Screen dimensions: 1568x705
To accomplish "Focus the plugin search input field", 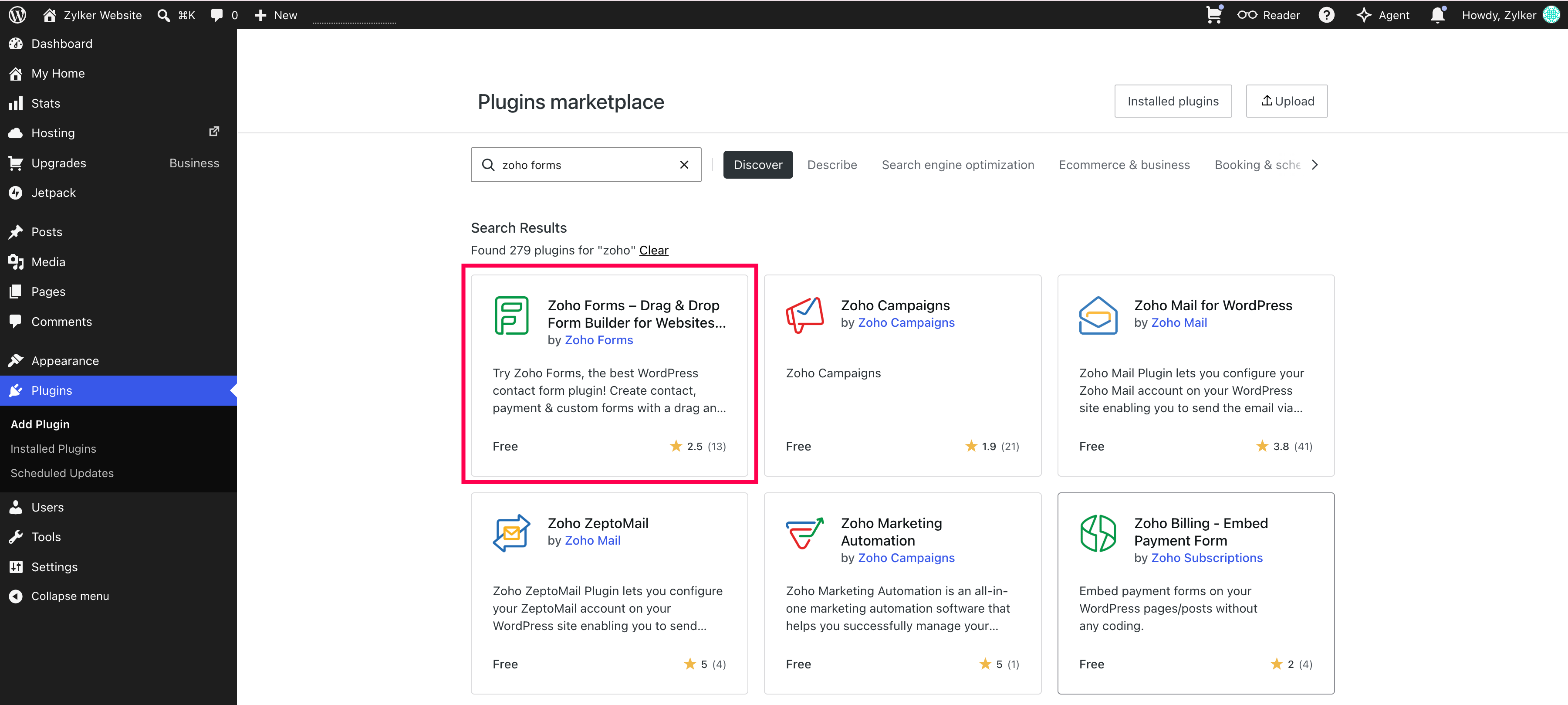I will pos(585,164).
